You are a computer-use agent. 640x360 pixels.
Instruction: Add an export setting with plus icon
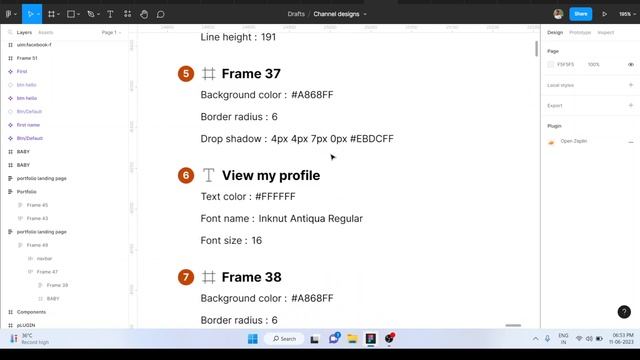pyautogui.click(x=631, y=105)
